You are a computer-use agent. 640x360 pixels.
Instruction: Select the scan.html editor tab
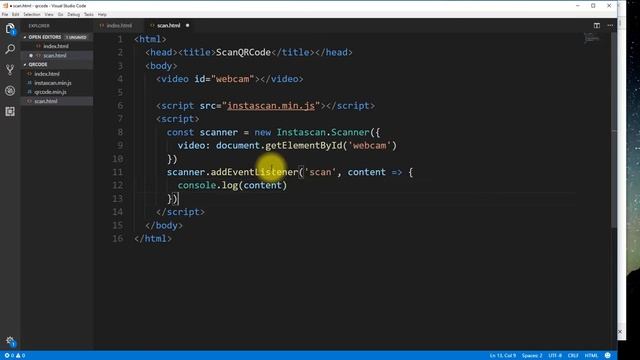pyautogui.click(x=169, y=25)
